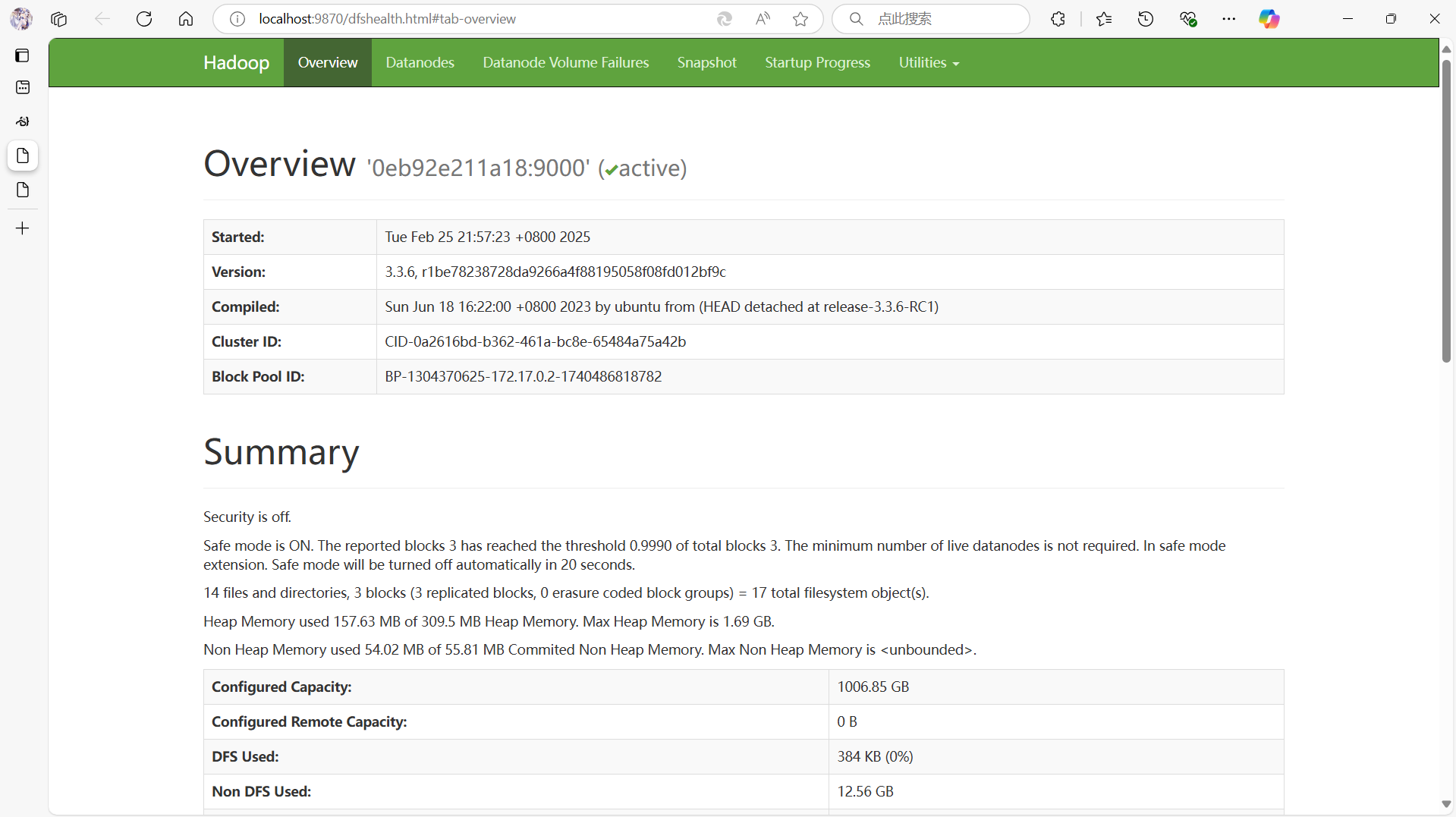Click the 'Security is off.' text
Screen dimensions: 1456x817
(x=247, y=517)
